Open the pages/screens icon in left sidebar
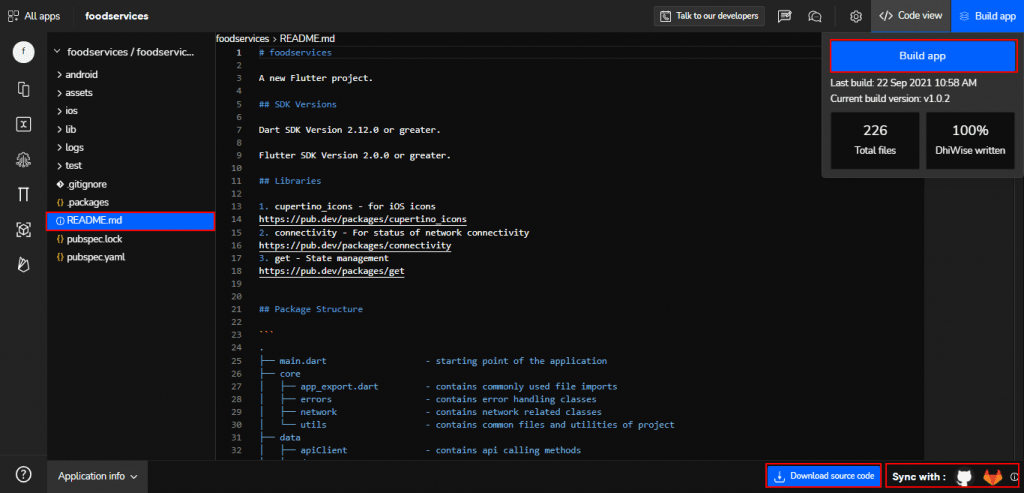Screen dimensions: 1024x493 coord(24,89)
